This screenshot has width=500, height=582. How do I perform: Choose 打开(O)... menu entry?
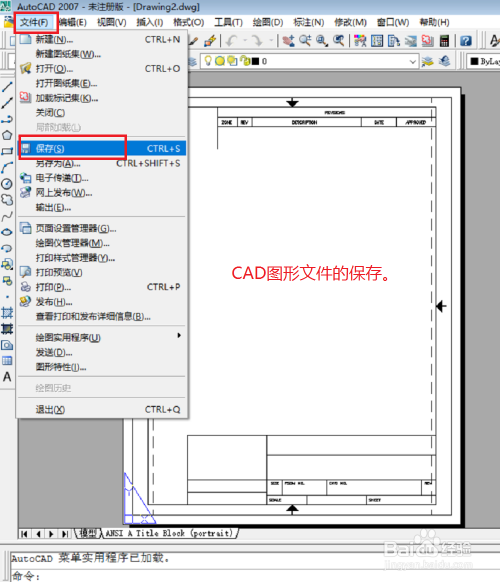(102, 69)
